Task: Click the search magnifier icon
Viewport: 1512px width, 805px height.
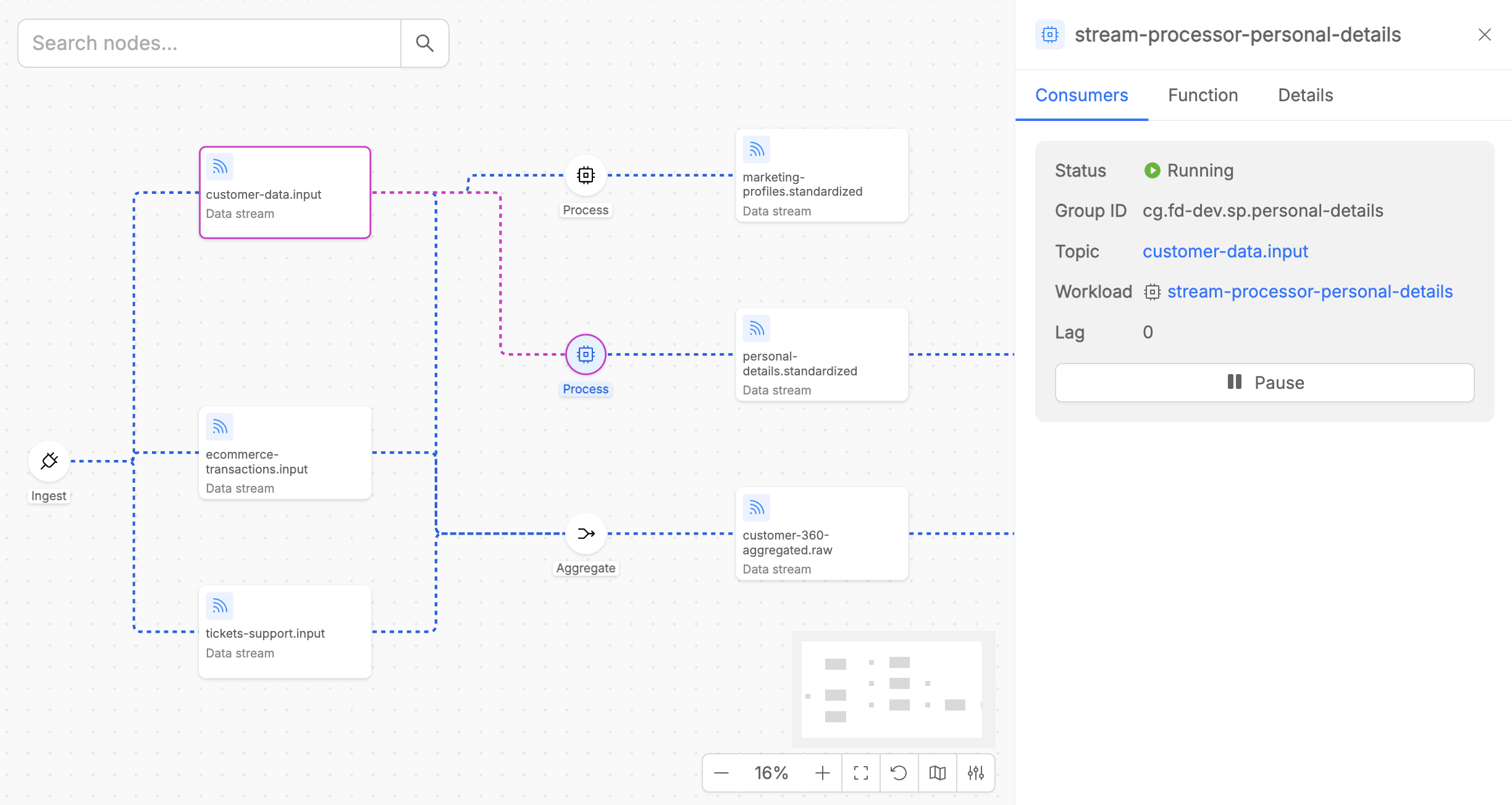Action: 424,43
